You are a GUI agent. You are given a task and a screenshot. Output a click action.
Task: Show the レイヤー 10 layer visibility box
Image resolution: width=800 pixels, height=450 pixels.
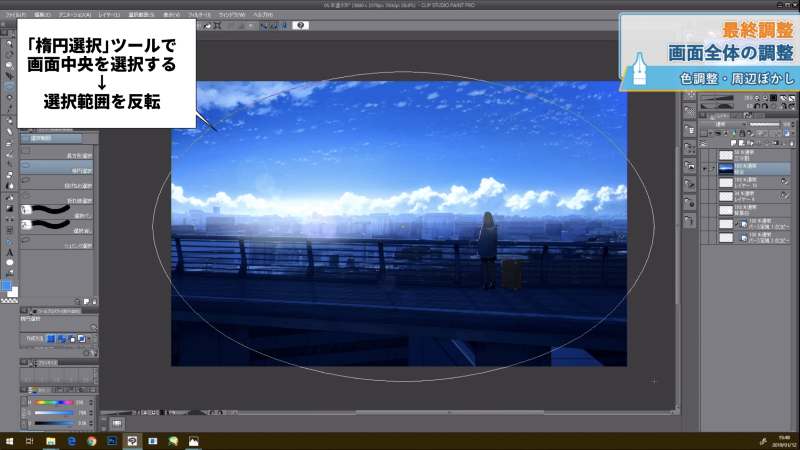704,183
